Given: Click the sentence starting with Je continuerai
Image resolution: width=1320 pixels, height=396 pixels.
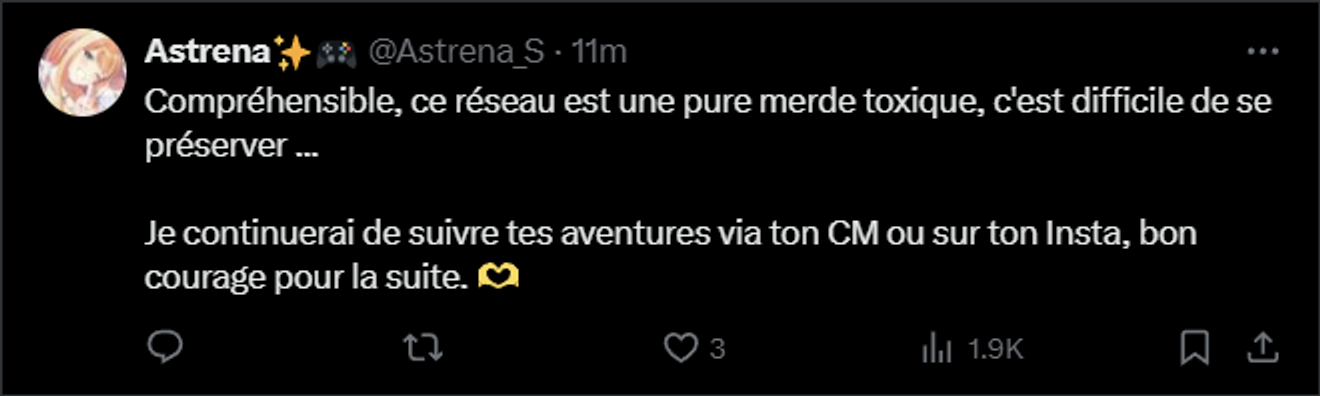Looking at the screenshot, I should click(x=670, y=256).
